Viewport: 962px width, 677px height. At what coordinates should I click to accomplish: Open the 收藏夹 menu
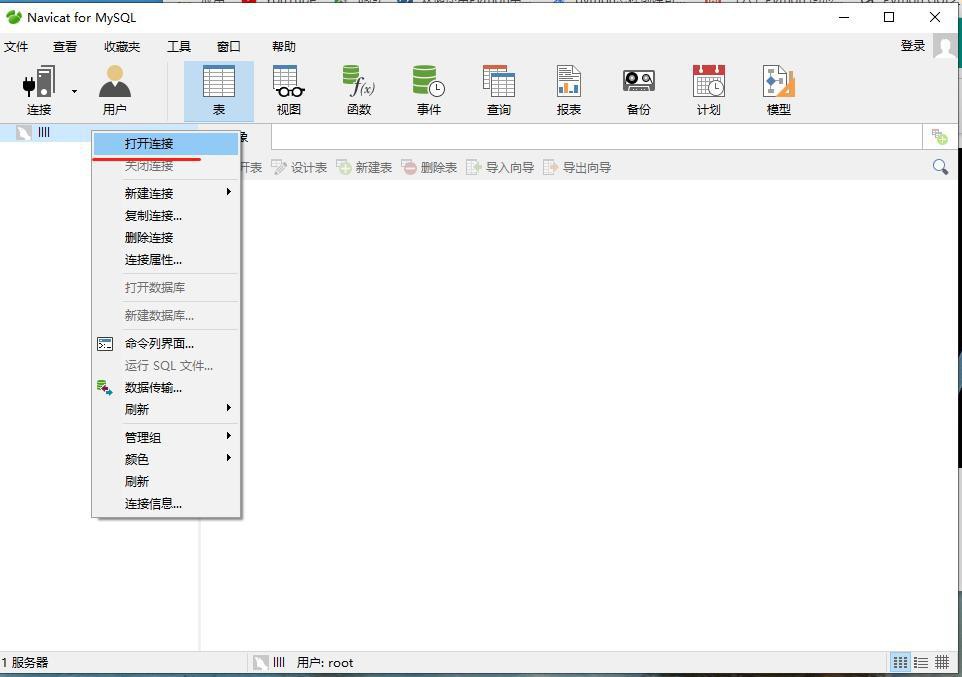pyautogui.click(x=122, y=47)
